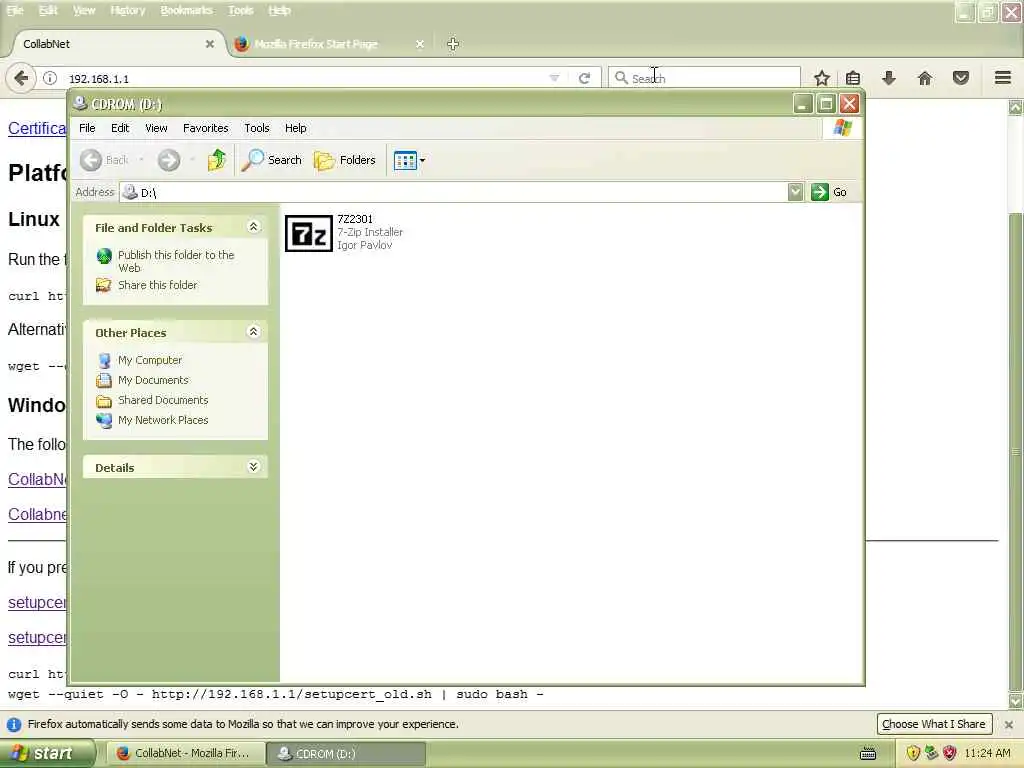1024x768 pixels.
Task: Switch to CollabNet Firefox taskbar button
Action: [185, 754]
